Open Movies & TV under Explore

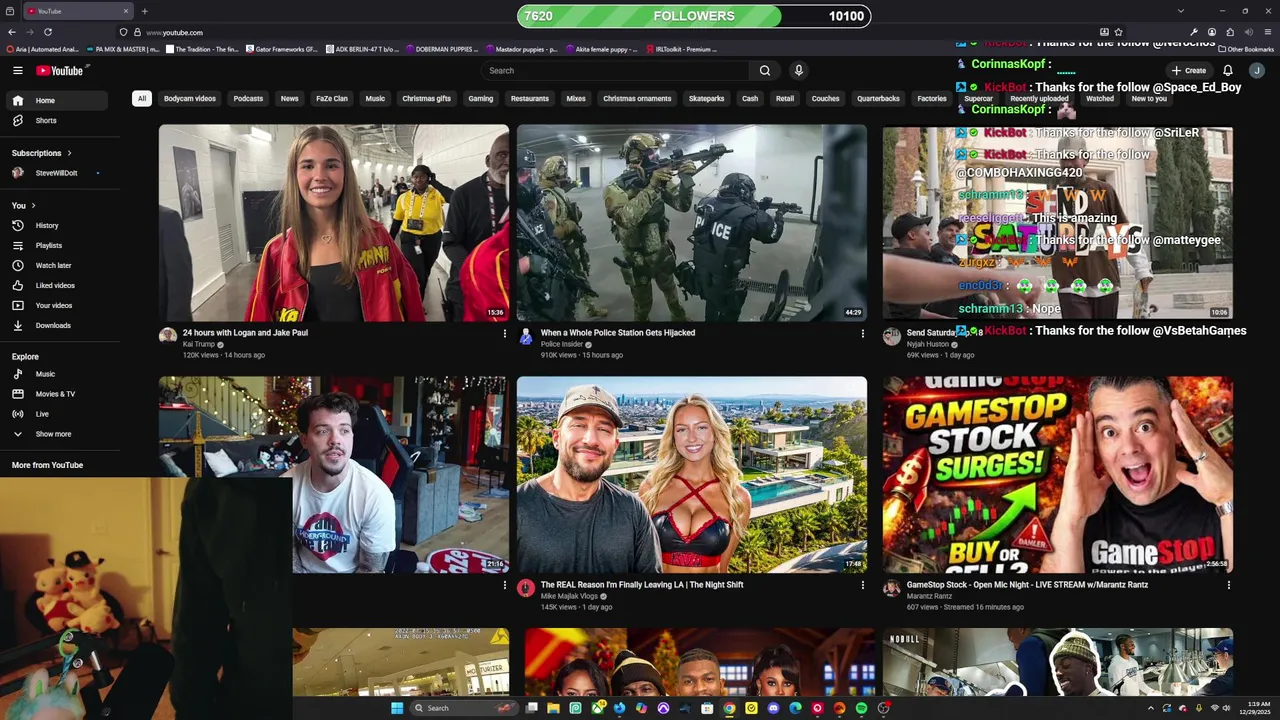[56, 394]
